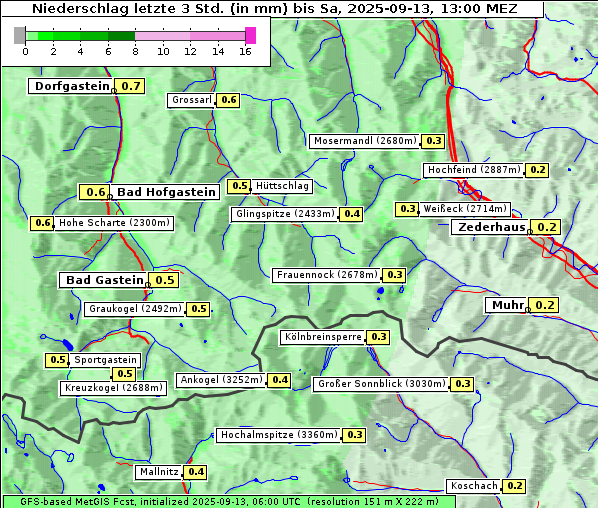
Task: Click the Dorfgastein town label
Action: pyautogui.click(x=71, y=86)
